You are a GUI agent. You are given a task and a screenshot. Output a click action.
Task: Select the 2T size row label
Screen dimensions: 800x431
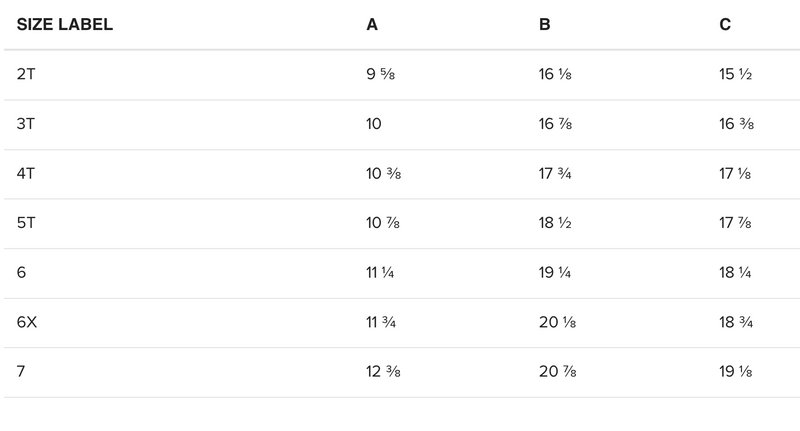click(x=27, y=75)
